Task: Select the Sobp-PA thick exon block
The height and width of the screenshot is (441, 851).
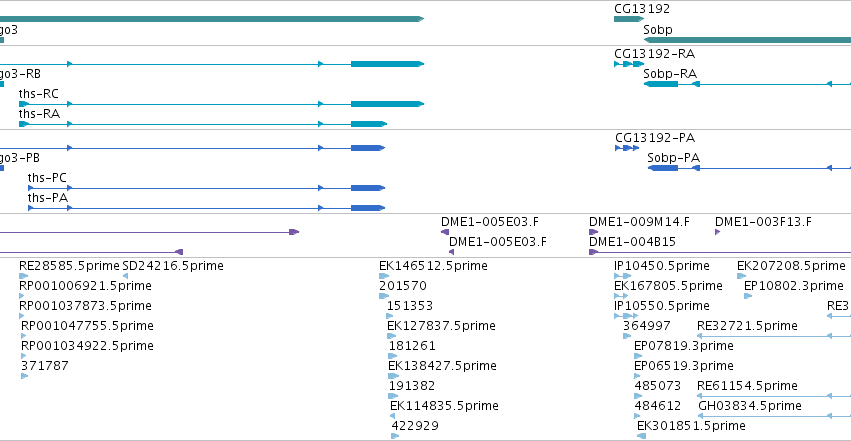Action: pos(663,168)
